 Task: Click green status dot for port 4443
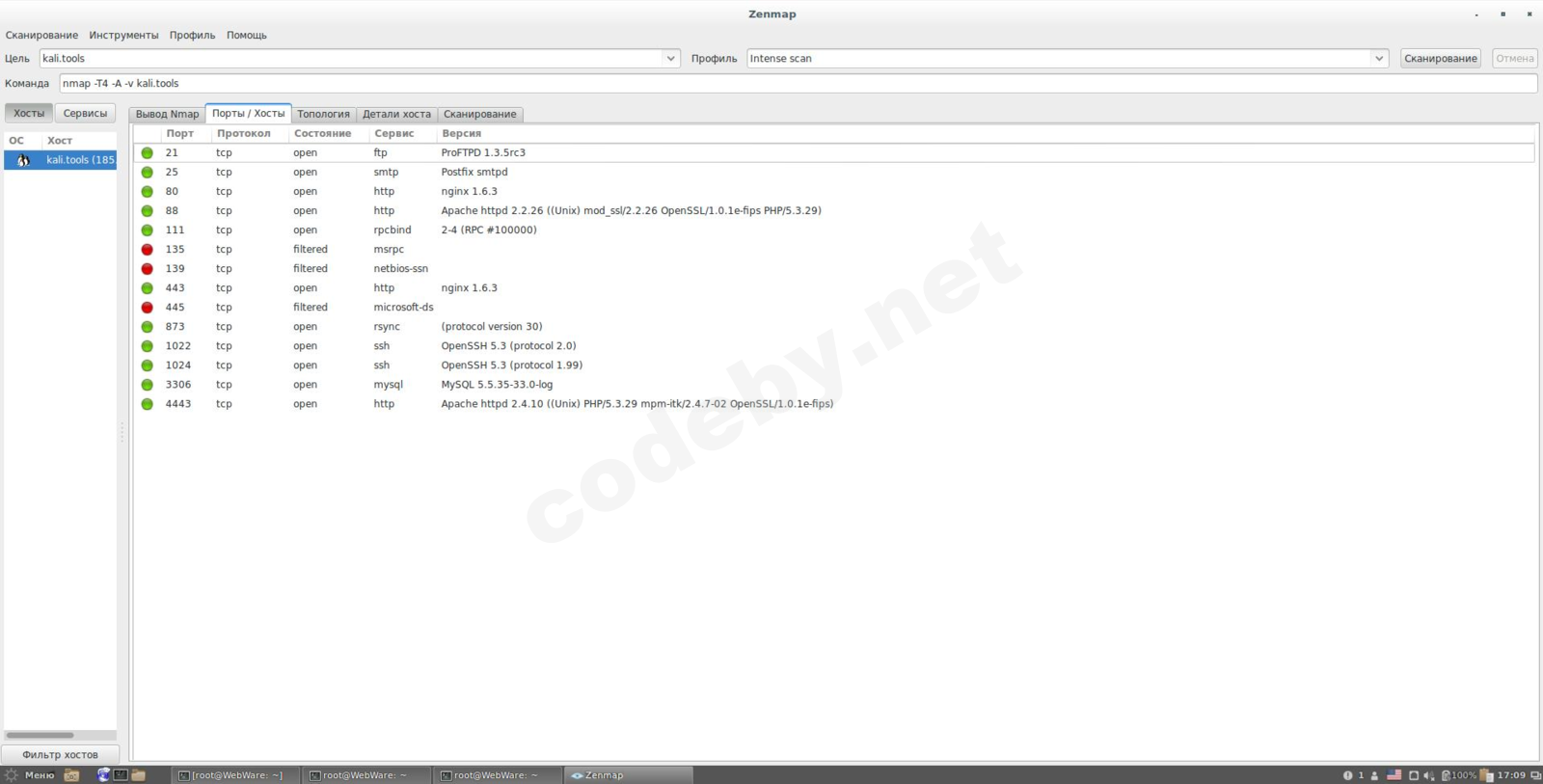point(147,403)
